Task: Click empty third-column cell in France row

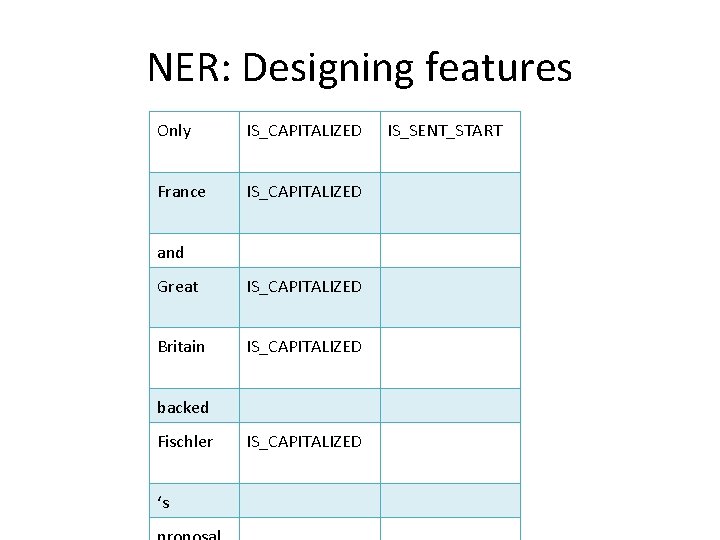Action: click(x=450, y=202)
